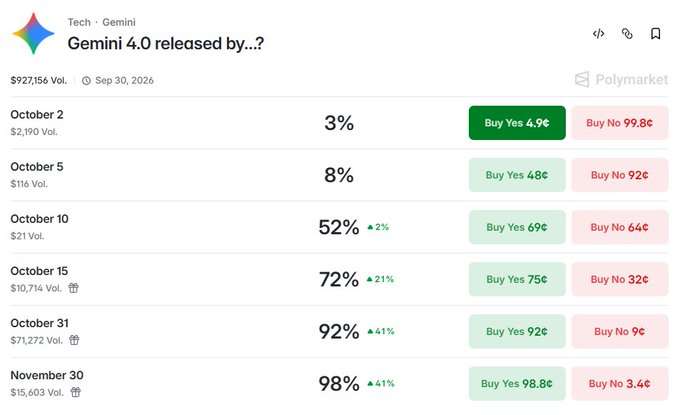
Task: Select Buy Yes 48¢ for October 5
Action: (x=517, y=175)
